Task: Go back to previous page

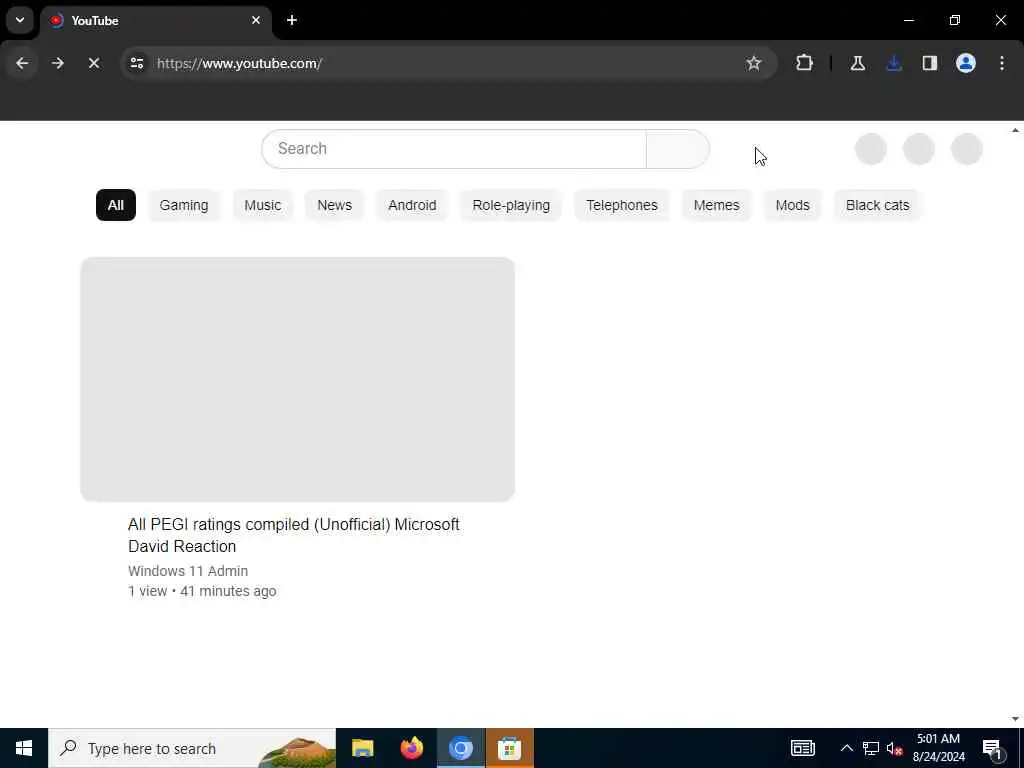Action: [x=22, y=63]
